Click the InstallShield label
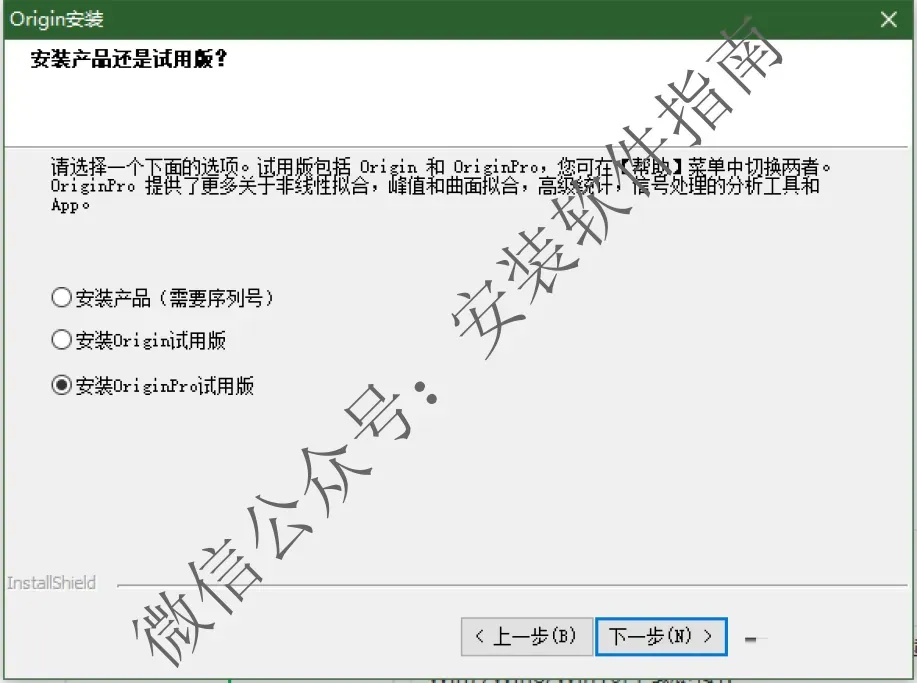This screenshot has height=683, width=917. click(51, 583)
